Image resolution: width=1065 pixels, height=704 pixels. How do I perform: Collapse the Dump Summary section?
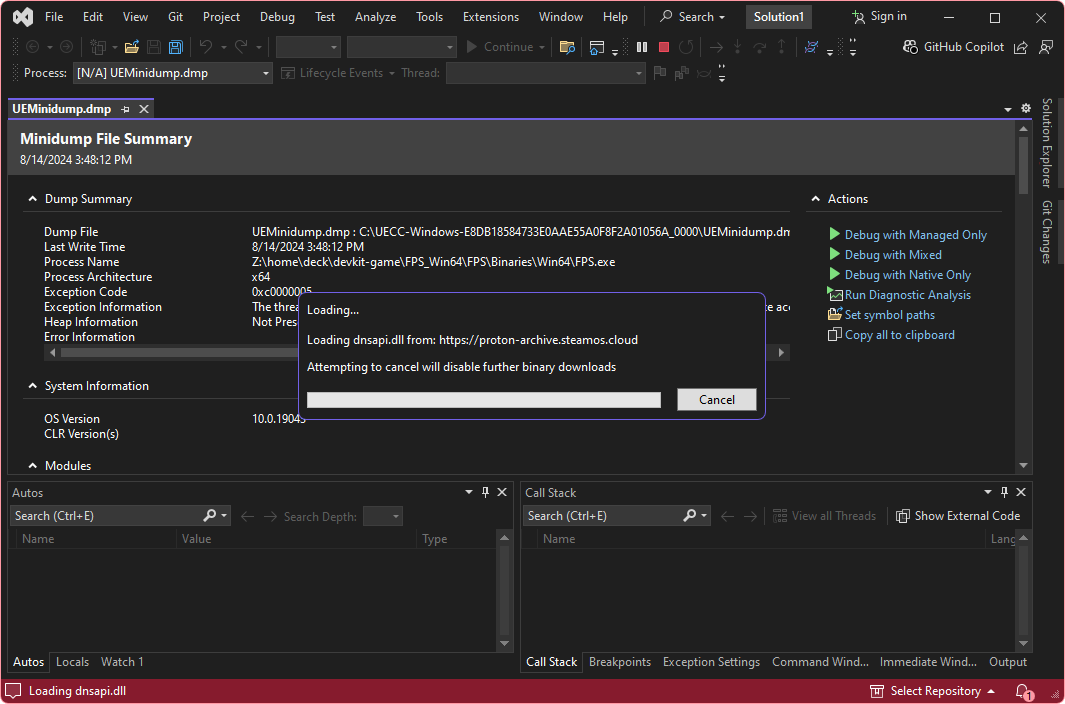tap(32, 199)
